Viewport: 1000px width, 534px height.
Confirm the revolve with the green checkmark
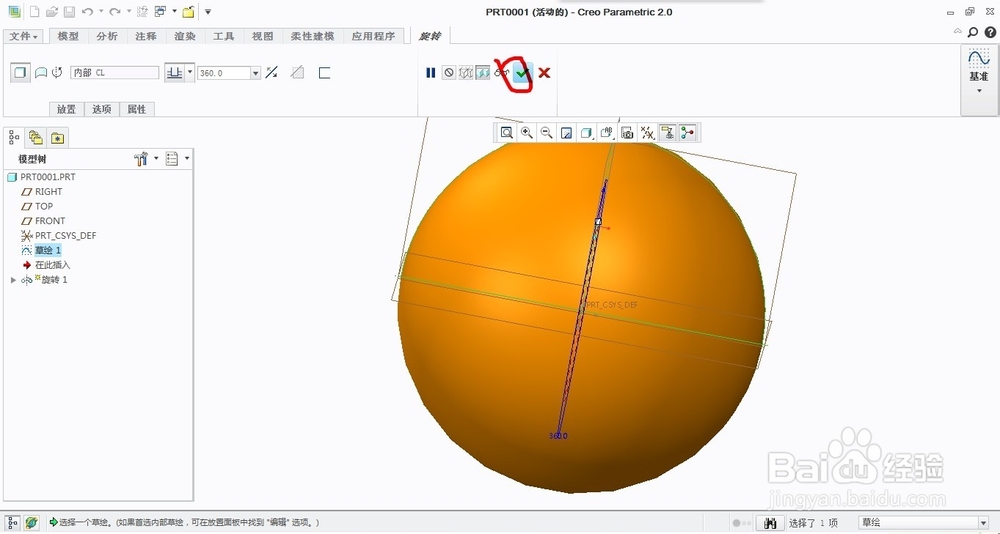coord(523,73)
